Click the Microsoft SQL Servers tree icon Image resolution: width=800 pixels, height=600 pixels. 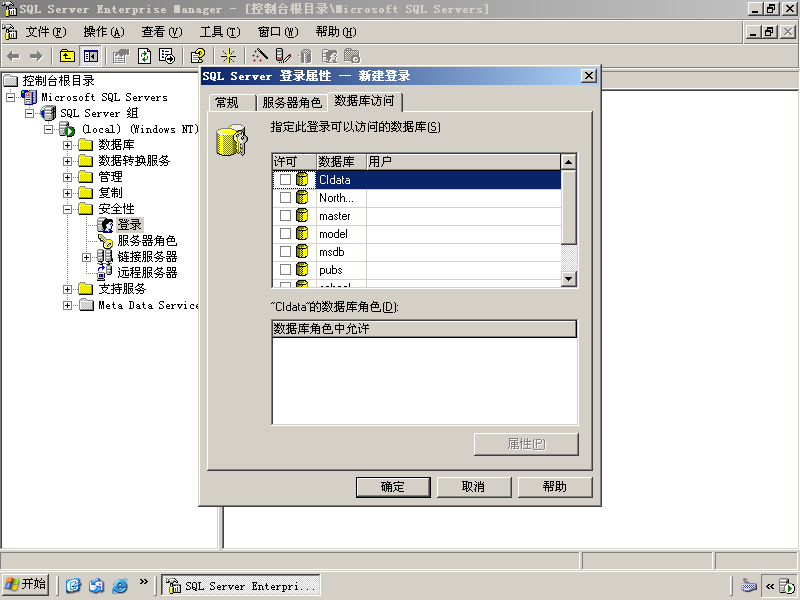[29, 97]
